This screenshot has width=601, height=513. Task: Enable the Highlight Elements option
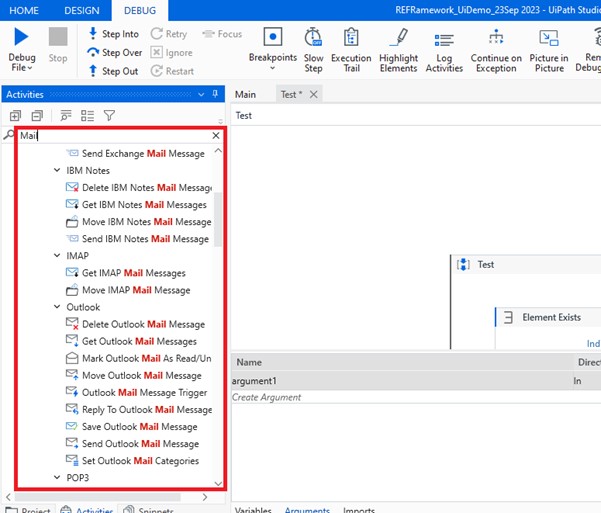[x=399, y=38]
